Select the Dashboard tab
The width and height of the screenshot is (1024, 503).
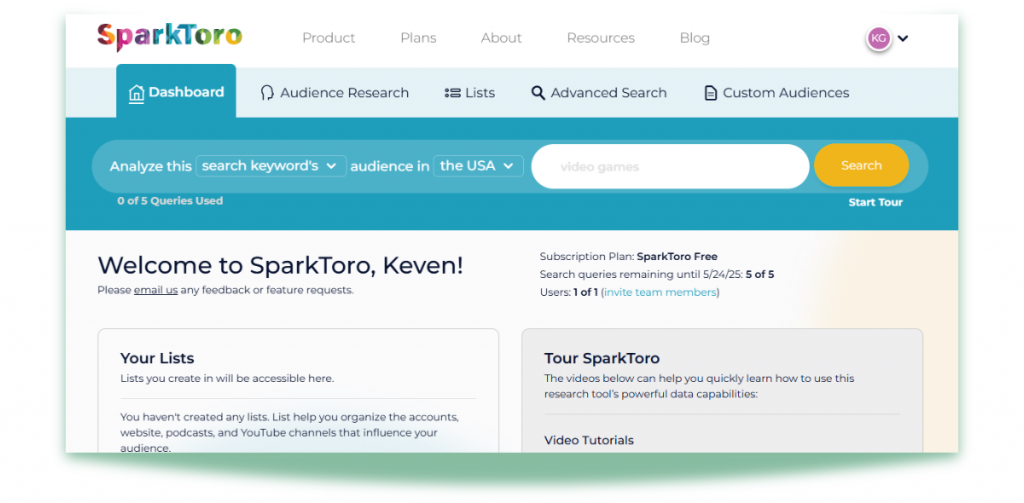[x=176, y=91]
